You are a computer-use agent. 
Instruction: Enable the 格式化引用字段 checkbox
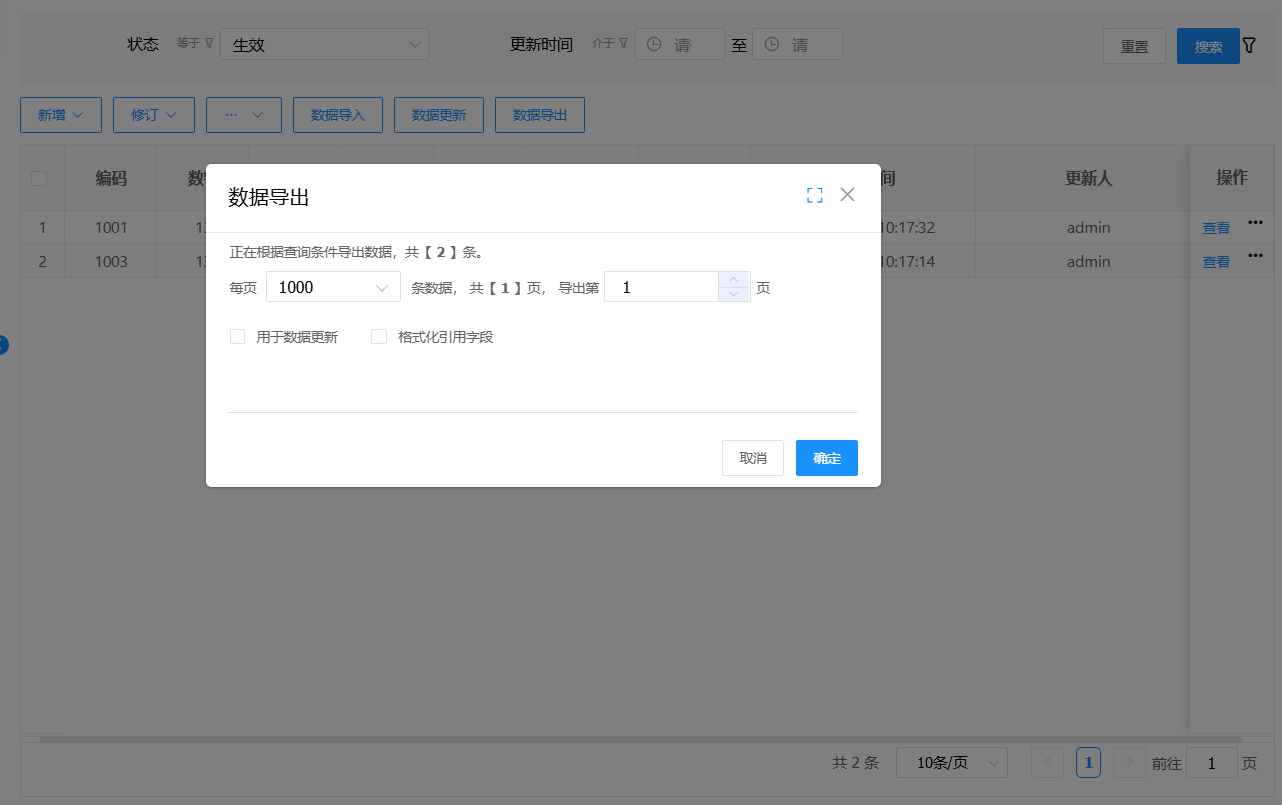click(379, 337)
